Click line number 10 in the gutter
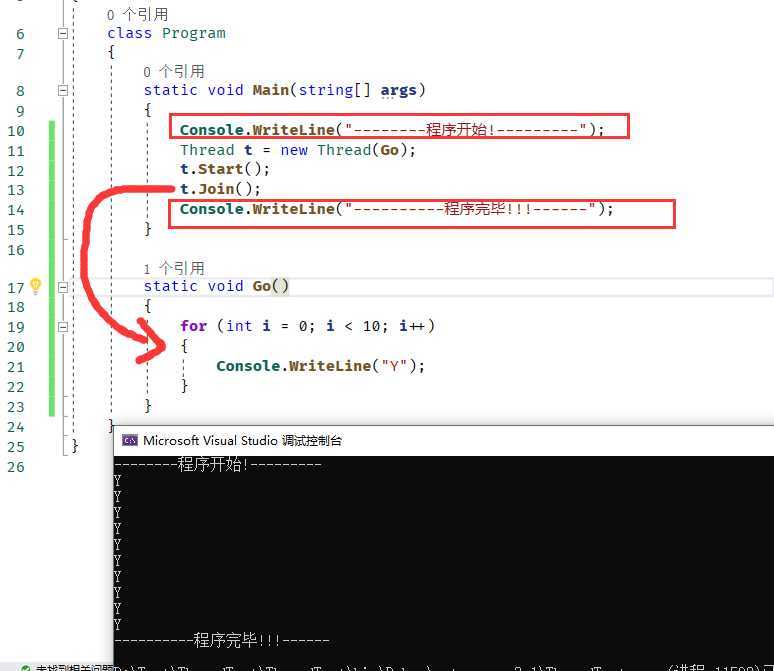This screenshot has width=774, height=671. pos(16,131)
